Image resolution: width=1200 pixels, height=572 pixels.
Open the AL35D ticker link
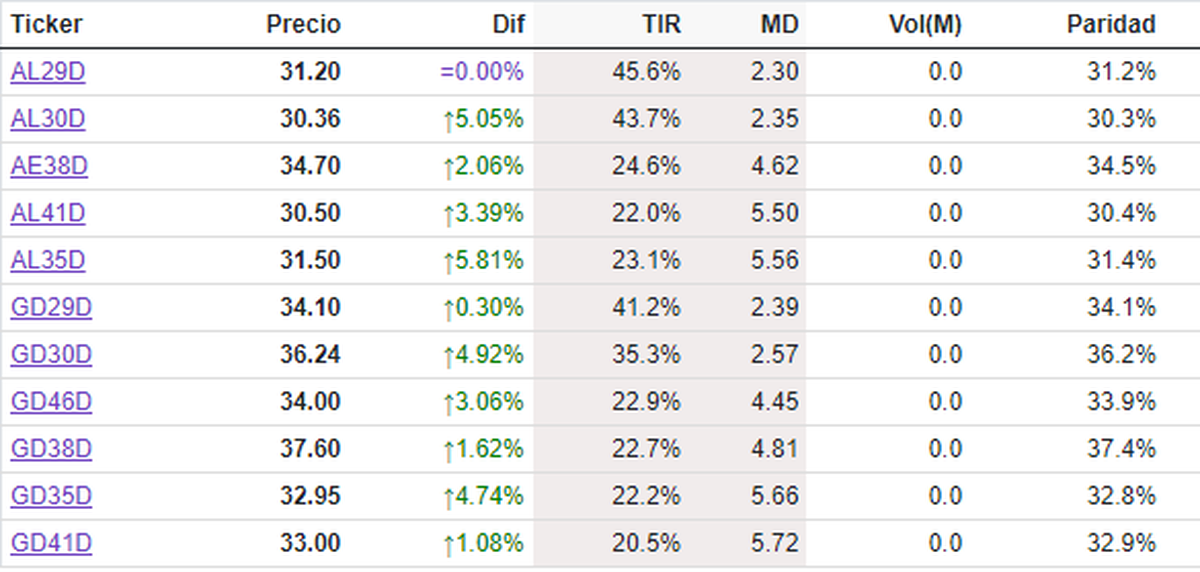(x=48, y=261)
